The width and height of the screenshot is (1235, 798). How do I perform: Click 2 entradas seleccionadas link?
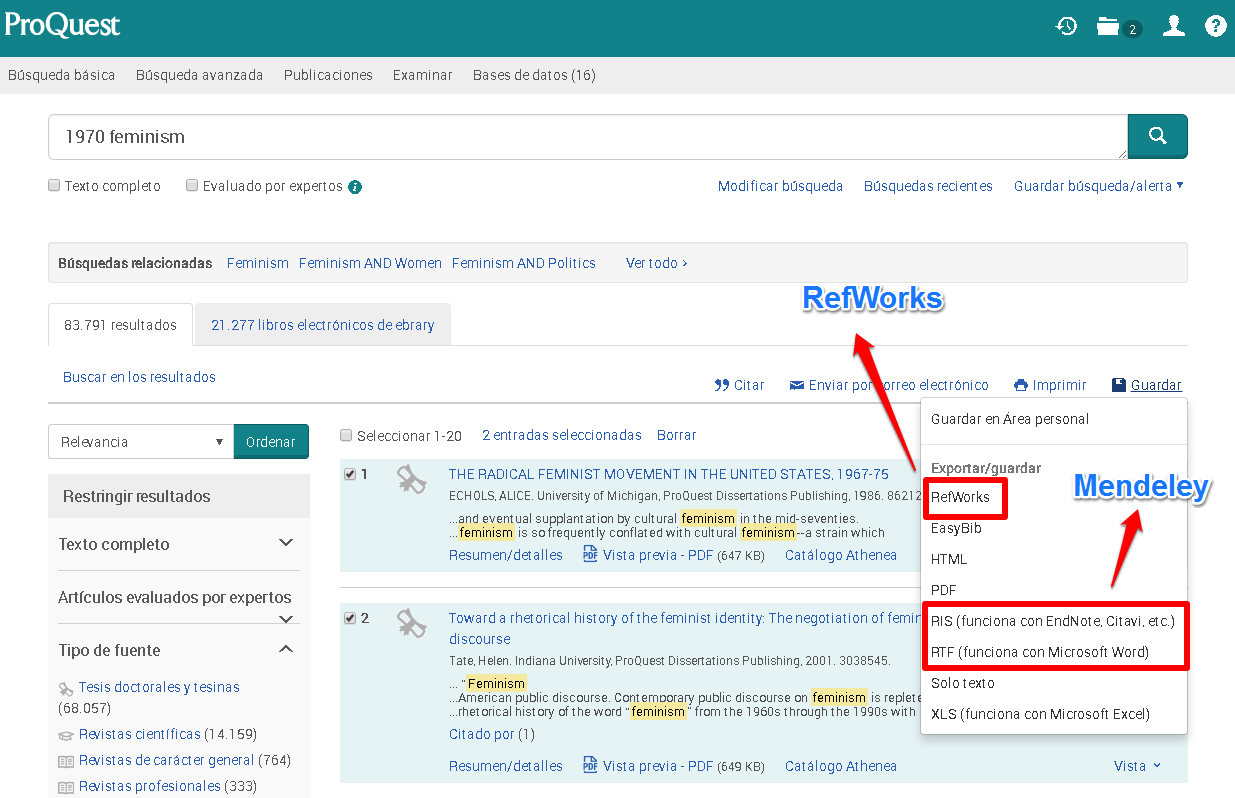click(x=562, y=435)
